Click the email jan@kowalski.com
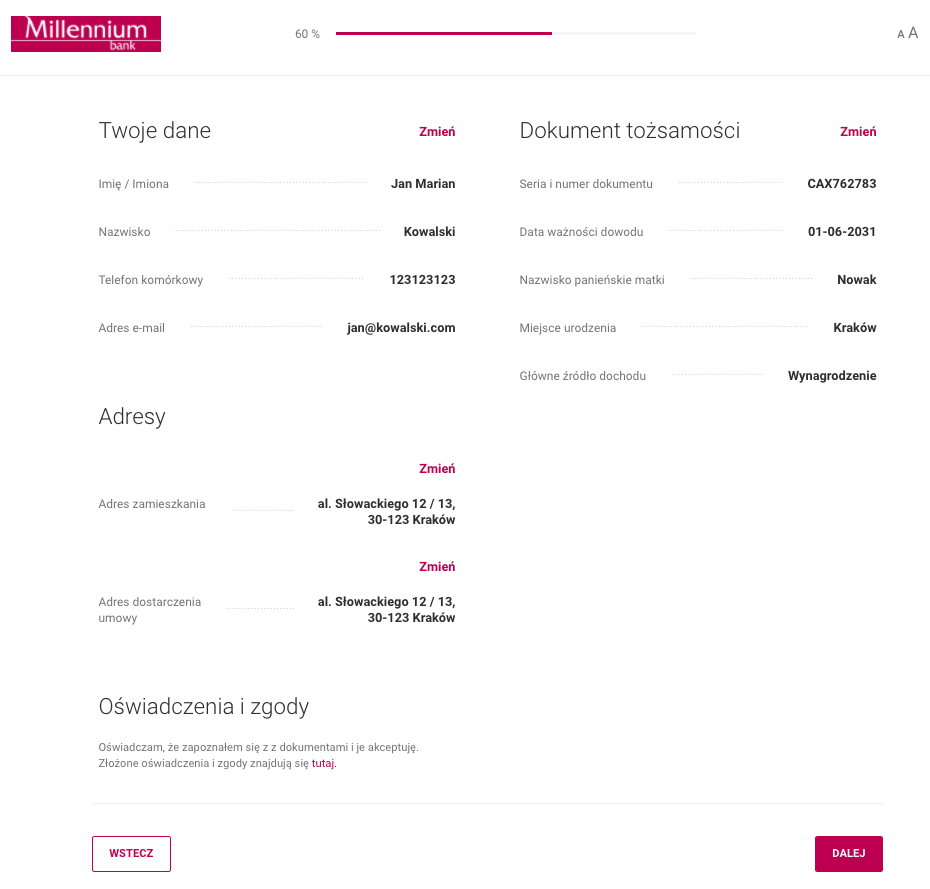Screen dimensions: 930x889 click(401, 328)
